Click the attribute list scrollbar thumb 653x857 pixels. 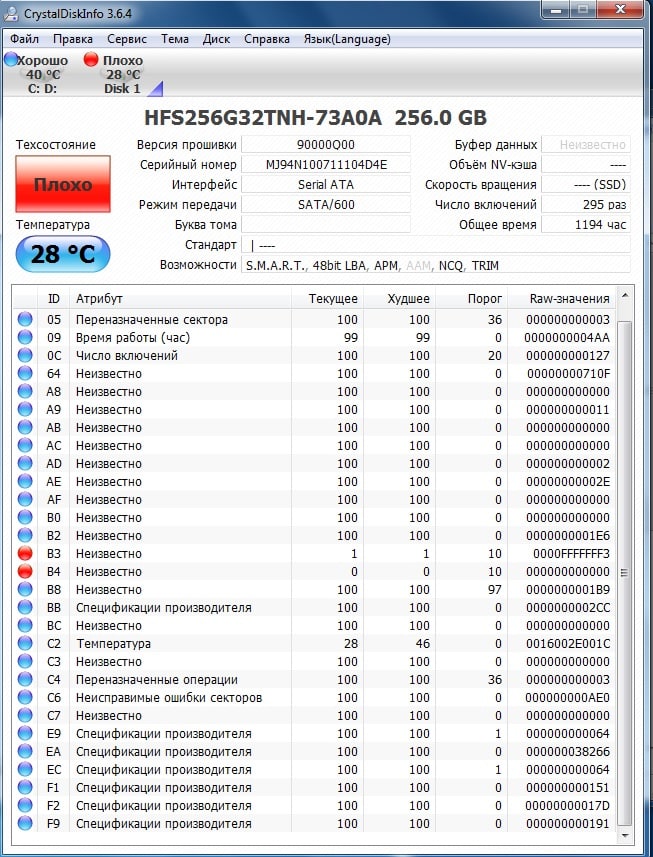[x=625, y=574]
